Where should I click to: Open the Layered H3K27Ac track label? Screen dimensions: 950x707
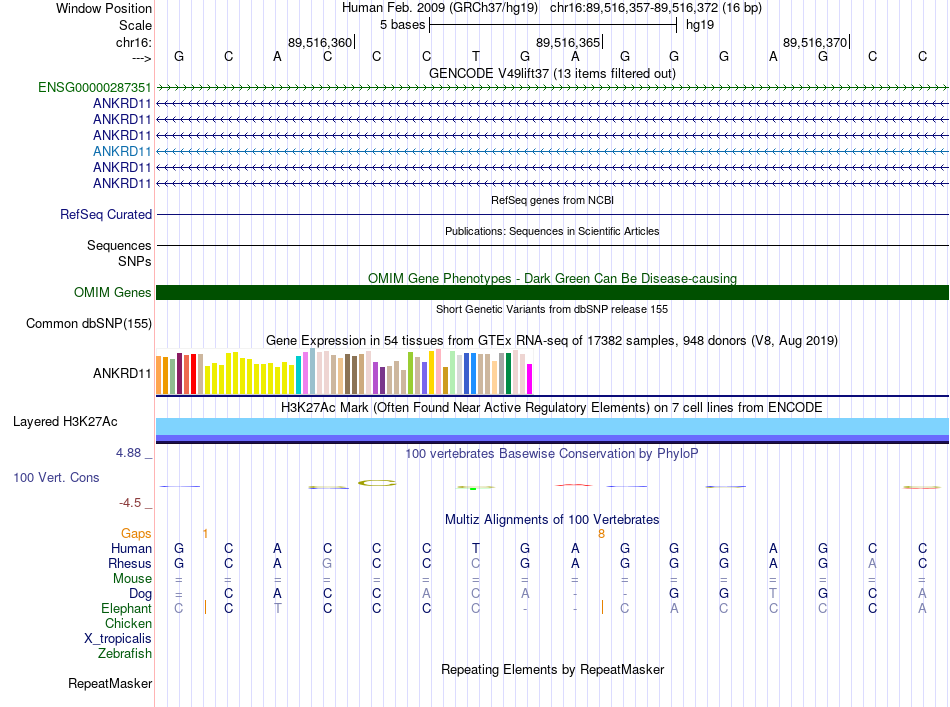pyautogui.click(x=65, y=421)
